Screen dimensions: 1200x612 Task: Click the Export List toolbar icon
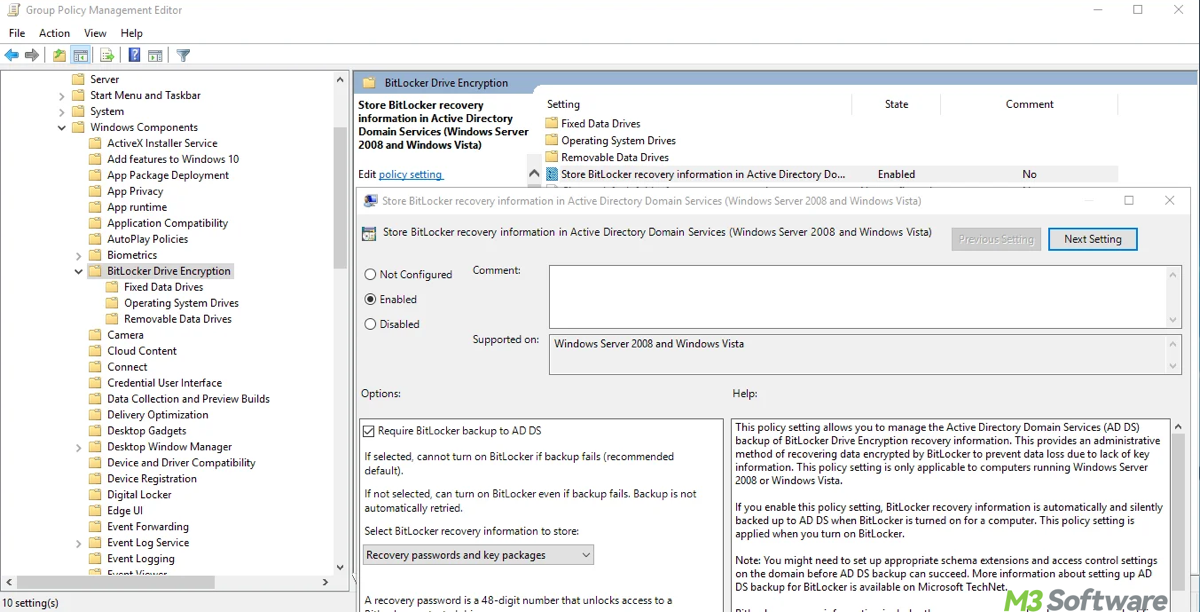107,56
